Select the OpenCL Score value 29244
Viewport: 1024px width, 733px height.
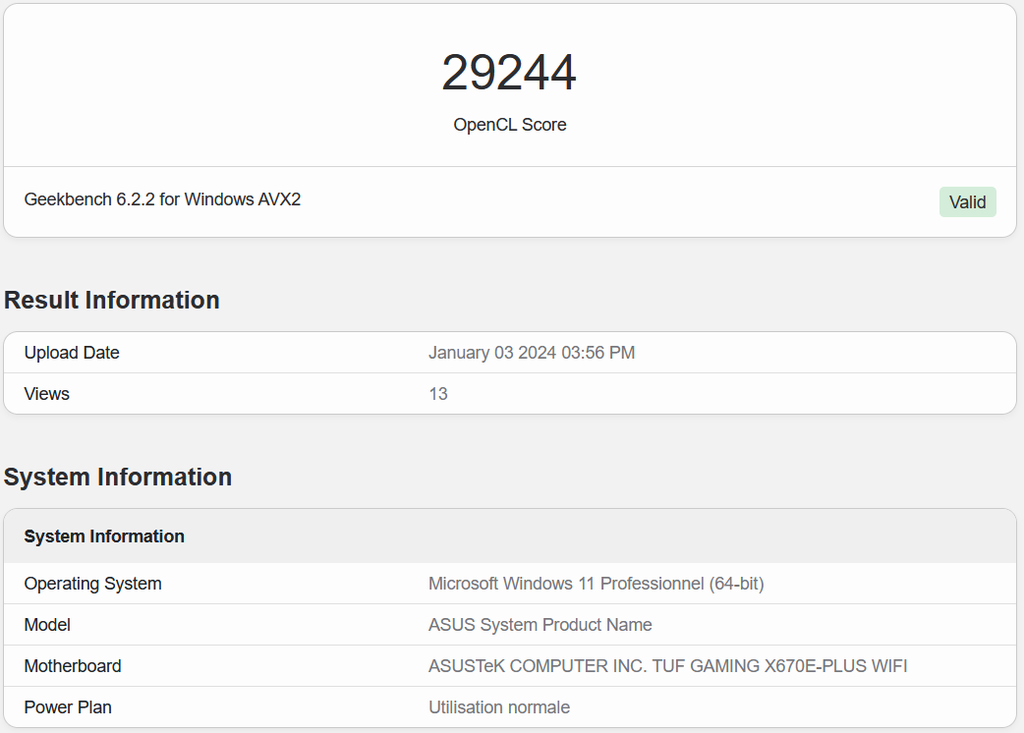[x=510, y=71]
